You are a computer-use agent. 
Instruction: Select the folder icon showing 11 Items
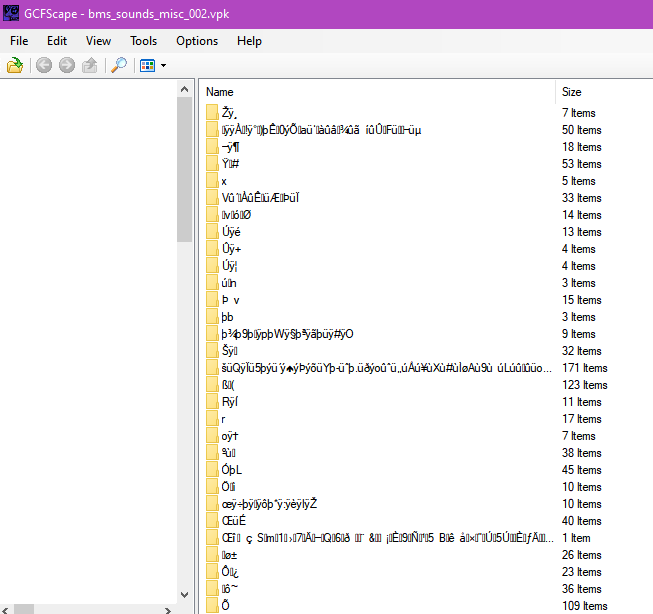212,402
